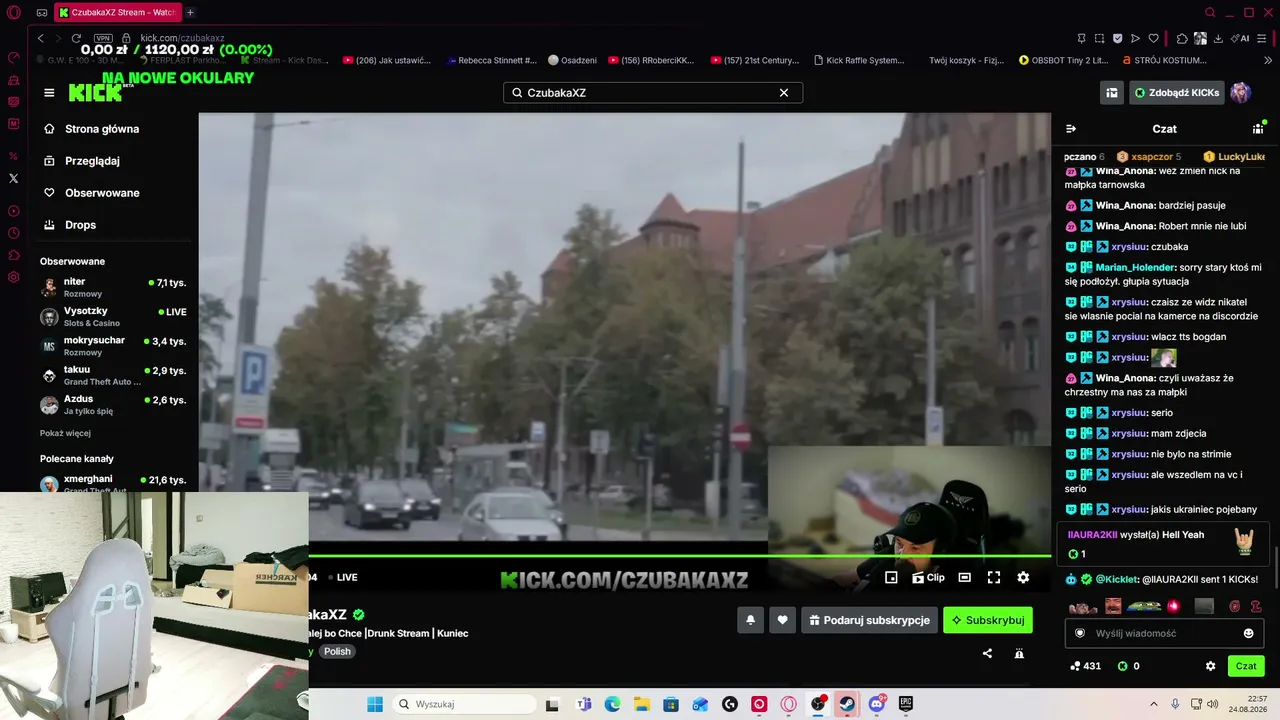Open Epic Games Launcher from taskbar

coord(906,704)
